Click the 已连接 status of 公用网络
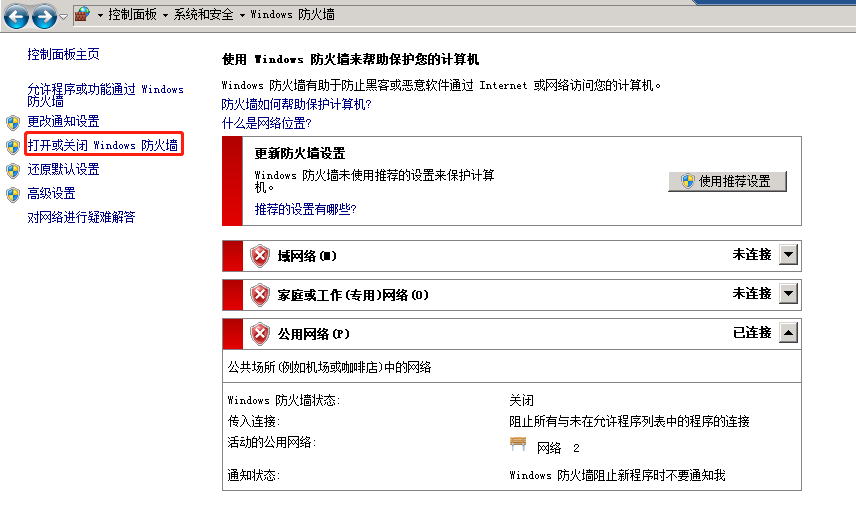Screen dimensions: 856x518 pyautogui.click(x=752, y=332)
